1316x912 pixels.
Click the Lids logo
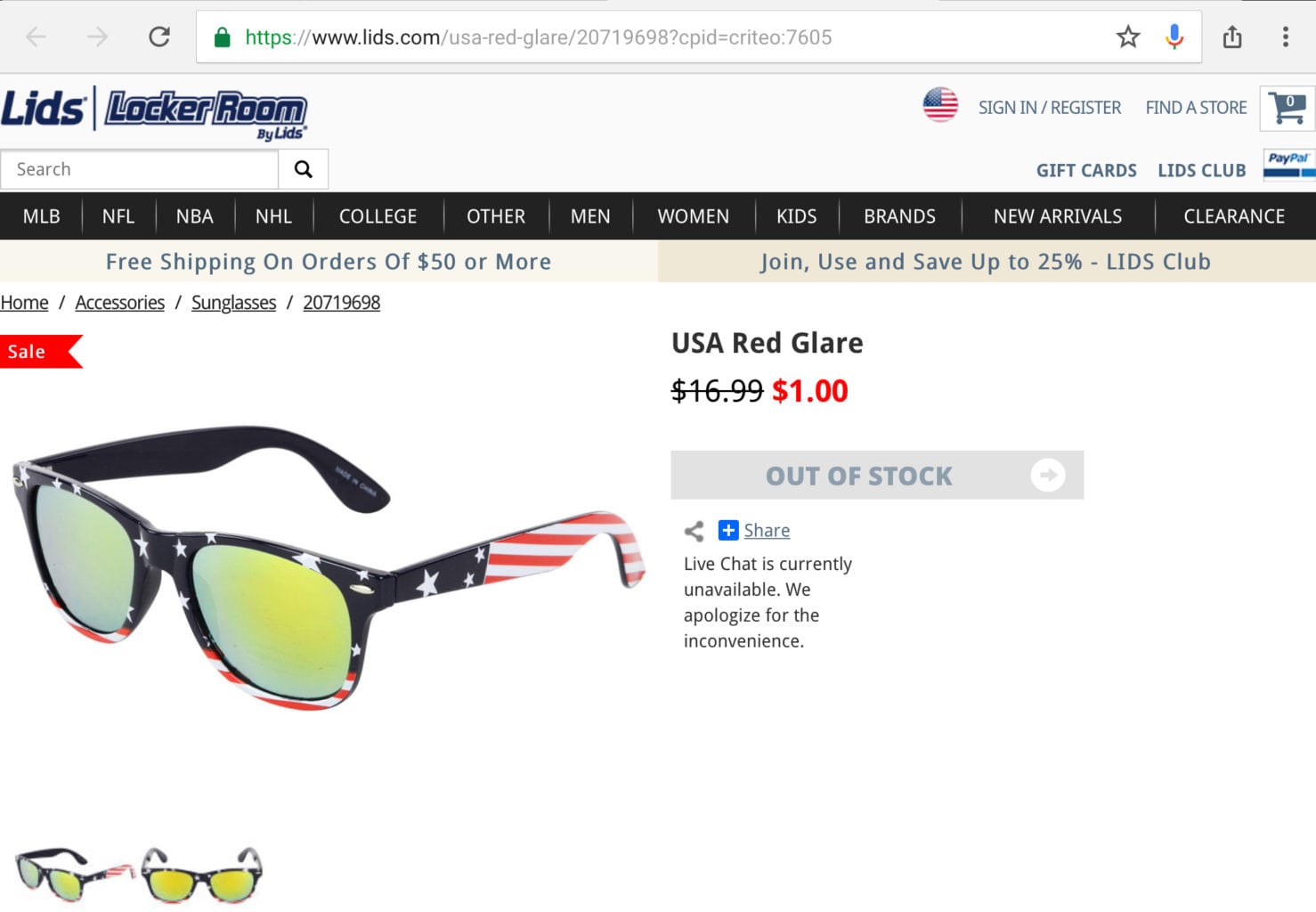[x=44, y=110]
